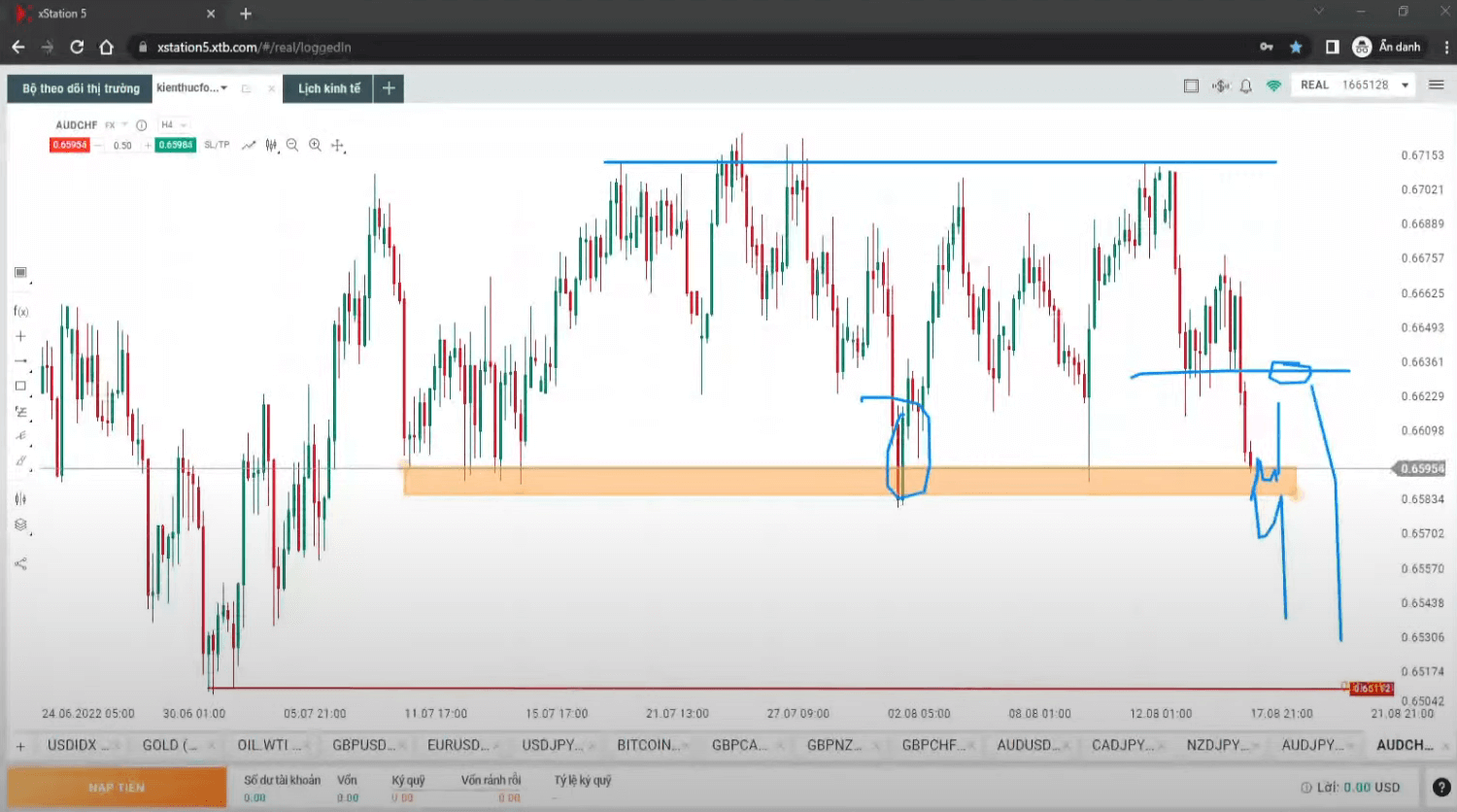Open the browser tab search chevron
Viewport: 1457px width, 812px height.
click(1318, 13)
